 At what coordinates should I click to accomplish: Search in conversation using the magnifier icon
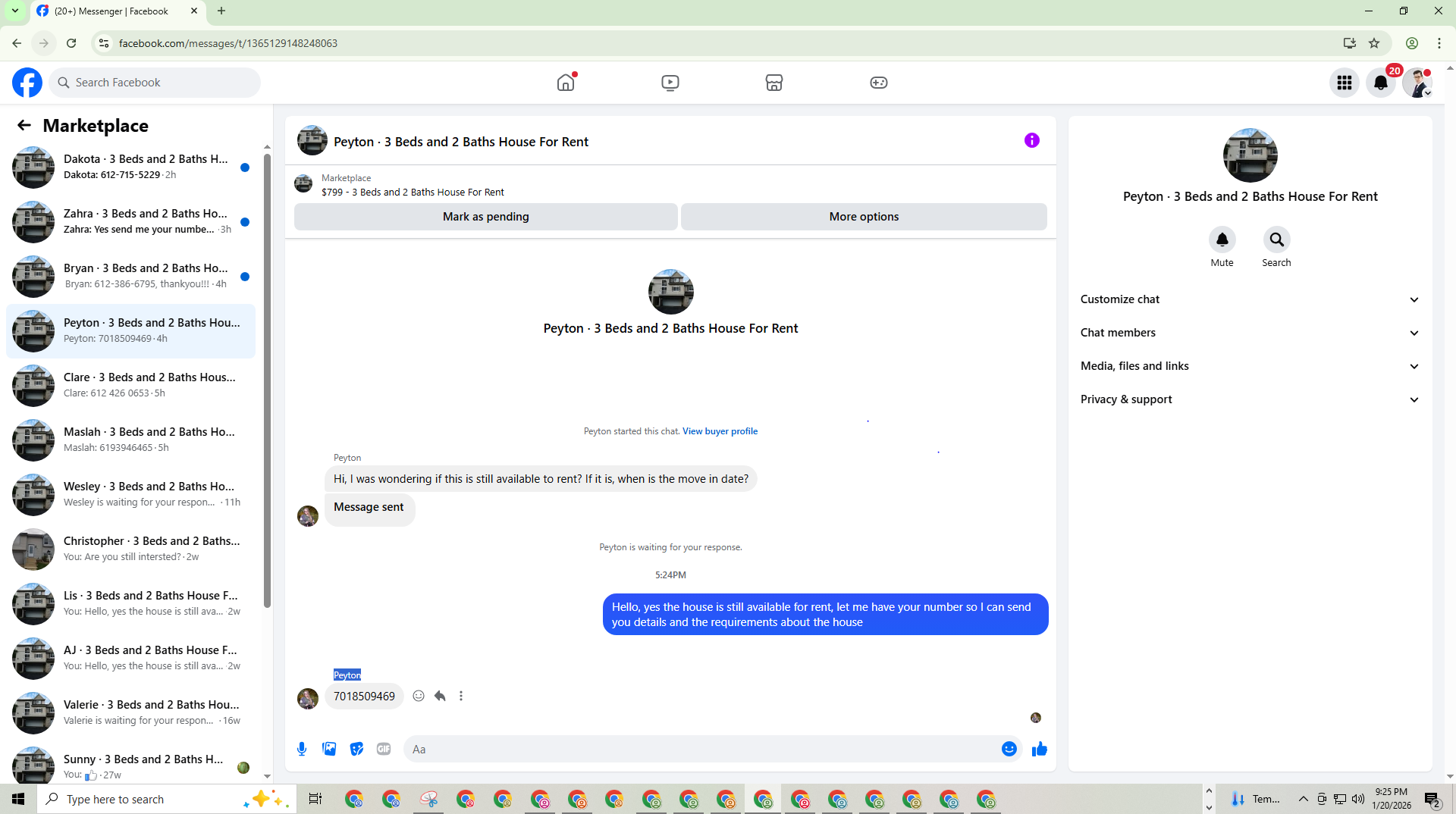(x=1277, y=240)
